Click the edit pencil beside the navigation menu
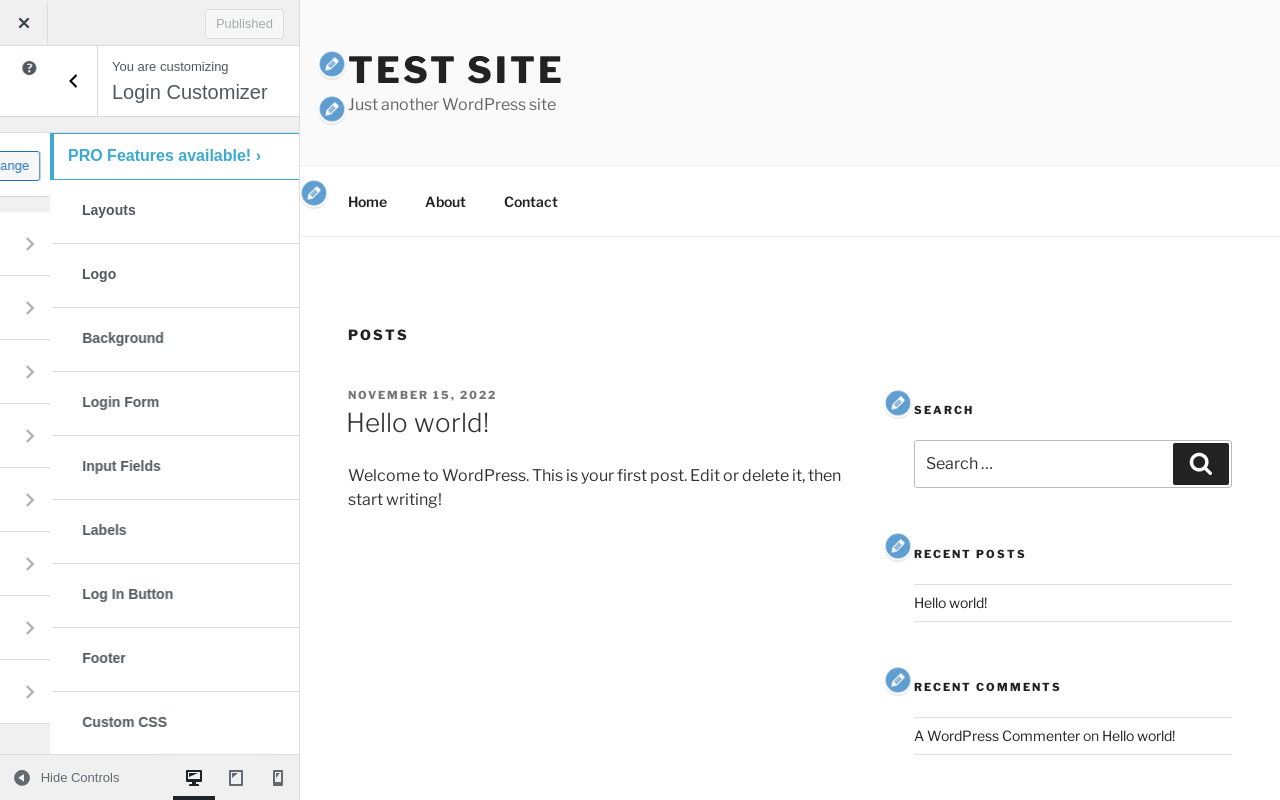This screenshot has height=800, width=1280. tap(314, 193)
